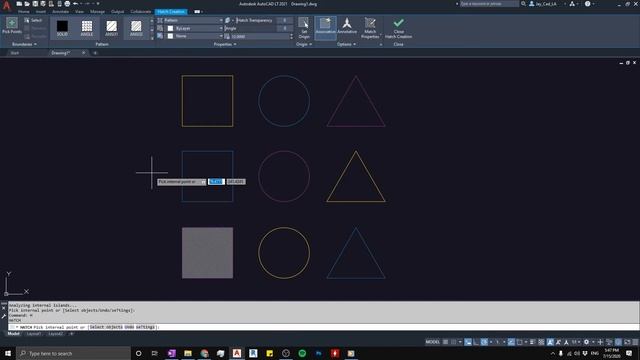Screen dimensions: 640x360
Task: Switch to the Start file tab
Action: (x=15, y=53)
